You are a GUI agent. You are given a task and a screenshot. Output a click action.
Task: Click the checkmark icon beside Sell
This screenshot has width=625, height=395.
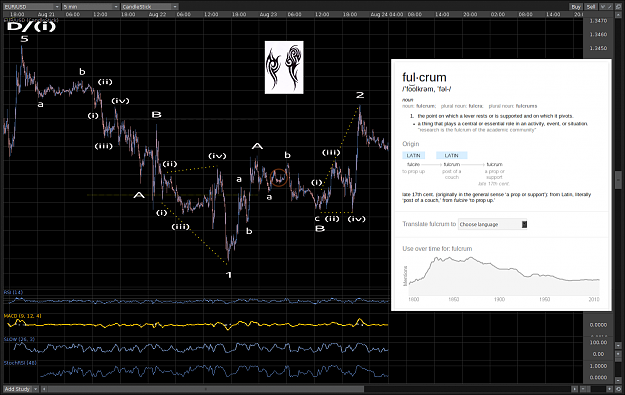pyautogui.click(x=603, y=7)
